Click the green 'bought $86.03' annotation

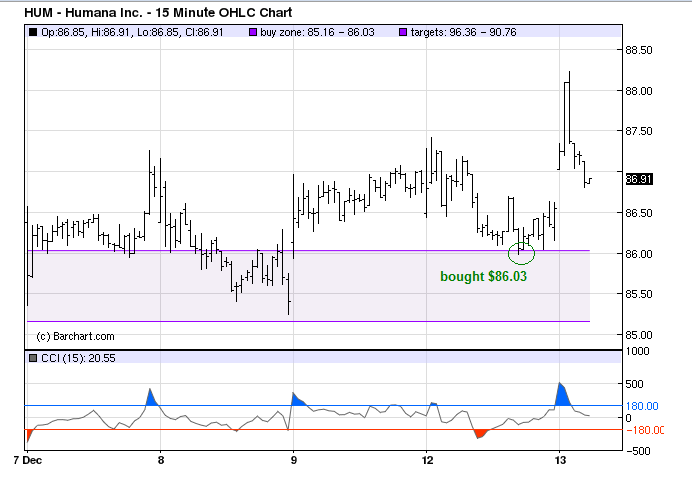(484, 276)
